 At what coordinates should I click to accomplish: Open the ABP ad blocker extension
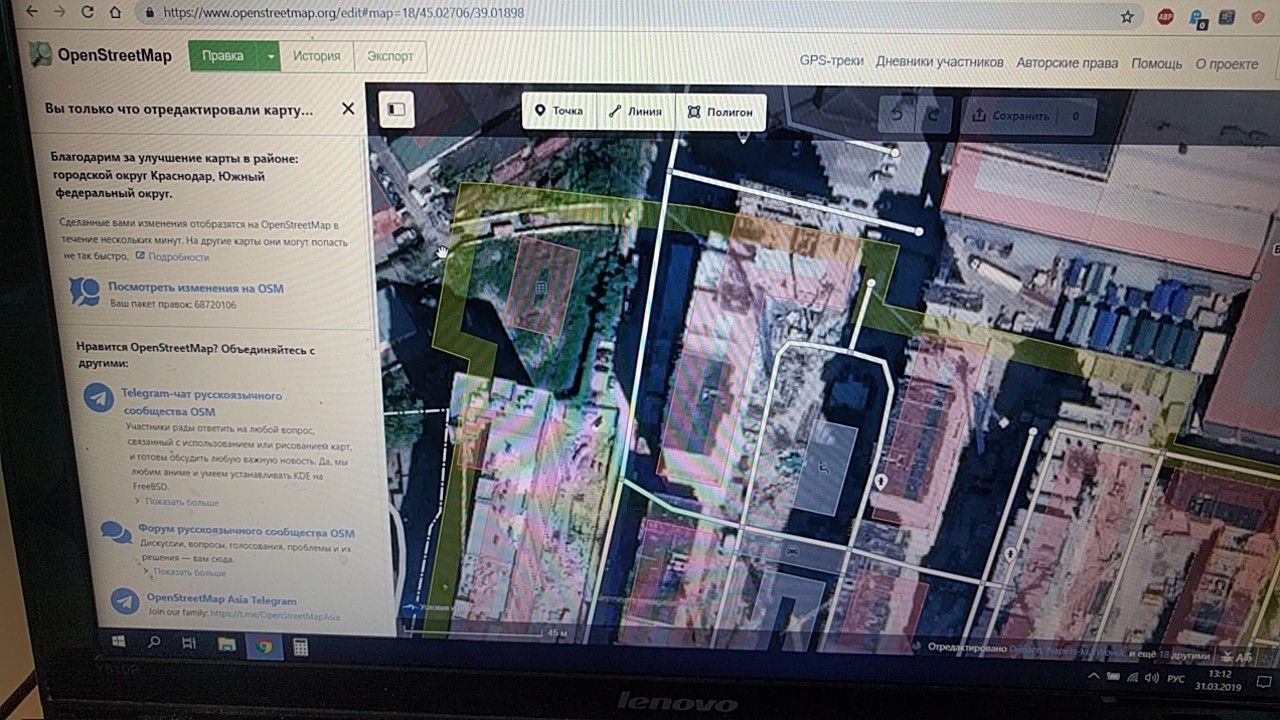coord(1165,16)
